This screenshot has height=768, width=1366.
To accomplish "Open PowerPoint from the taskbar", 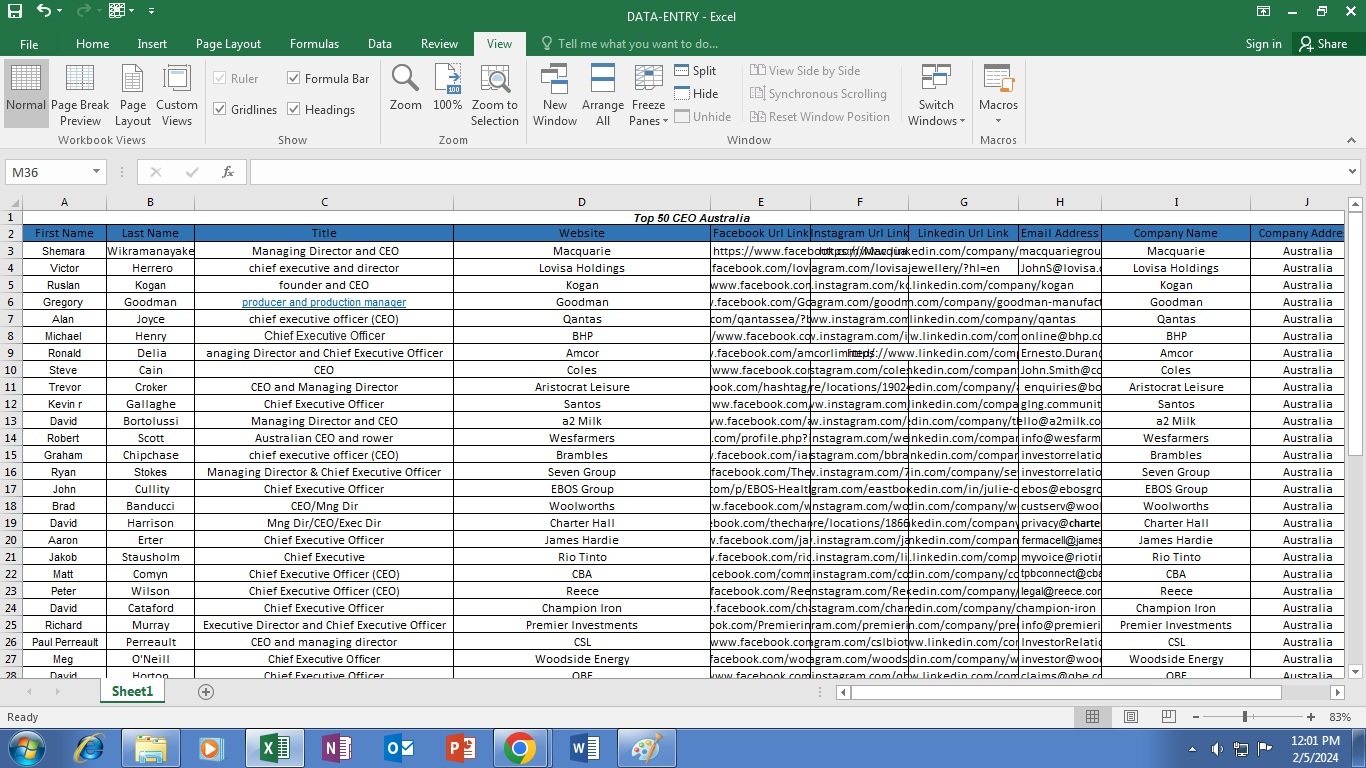I will [459, 748].
